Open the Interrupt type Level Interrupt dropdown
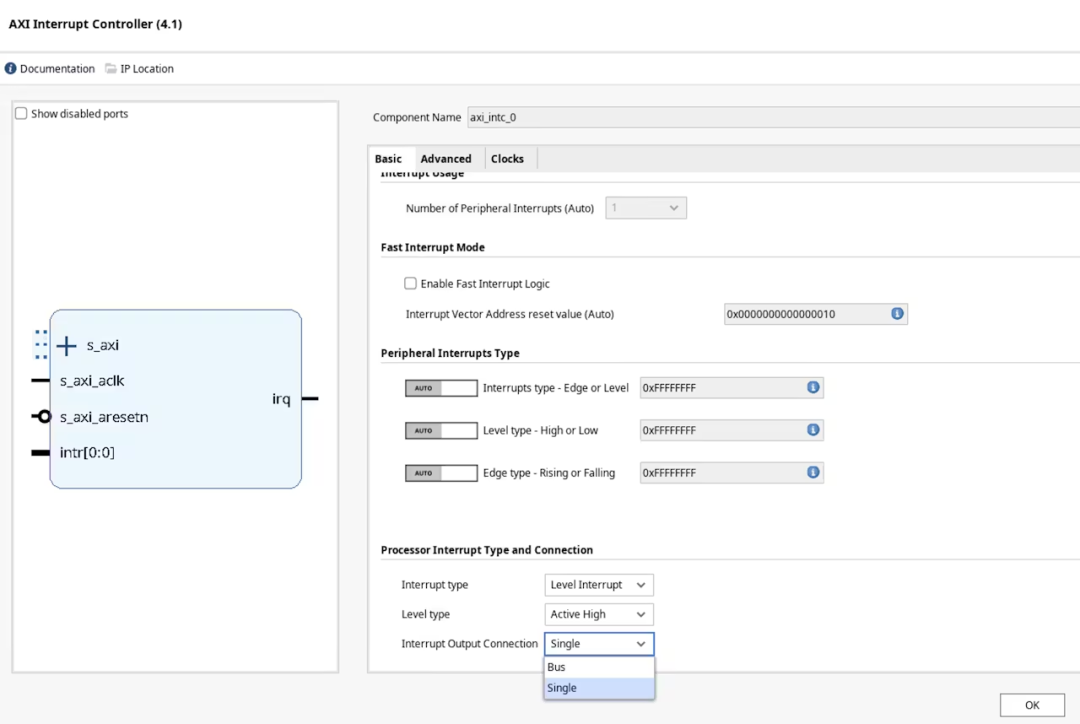 click(599, 585)
